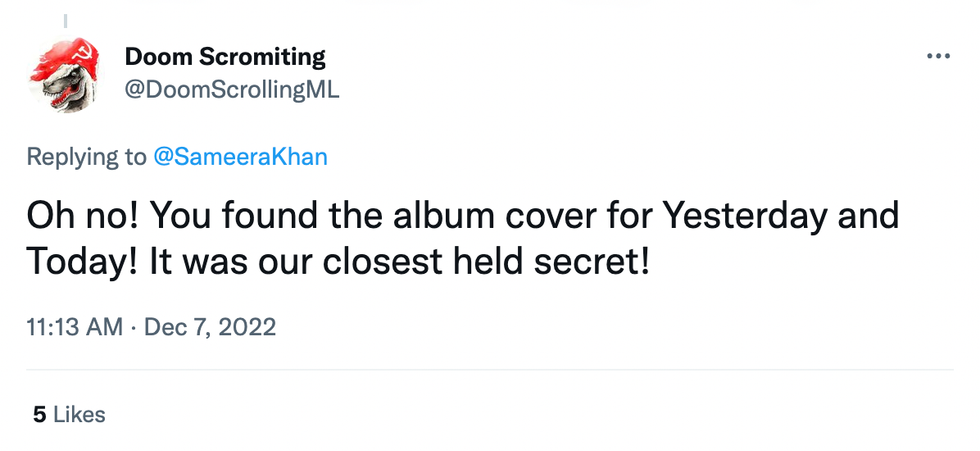Open the Doom Scromiting display name link
The width and height of the screenshot is (980, 451).
pos(225,57)
